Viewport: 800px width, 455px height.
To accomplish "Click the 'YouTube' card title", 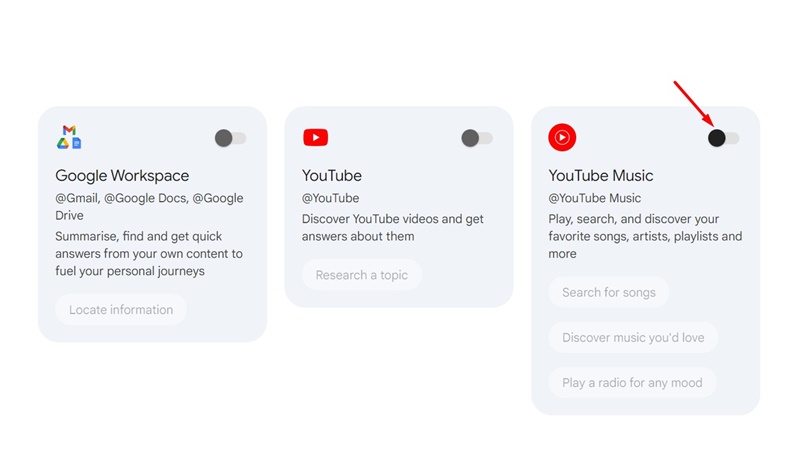I will click(332, 175).
